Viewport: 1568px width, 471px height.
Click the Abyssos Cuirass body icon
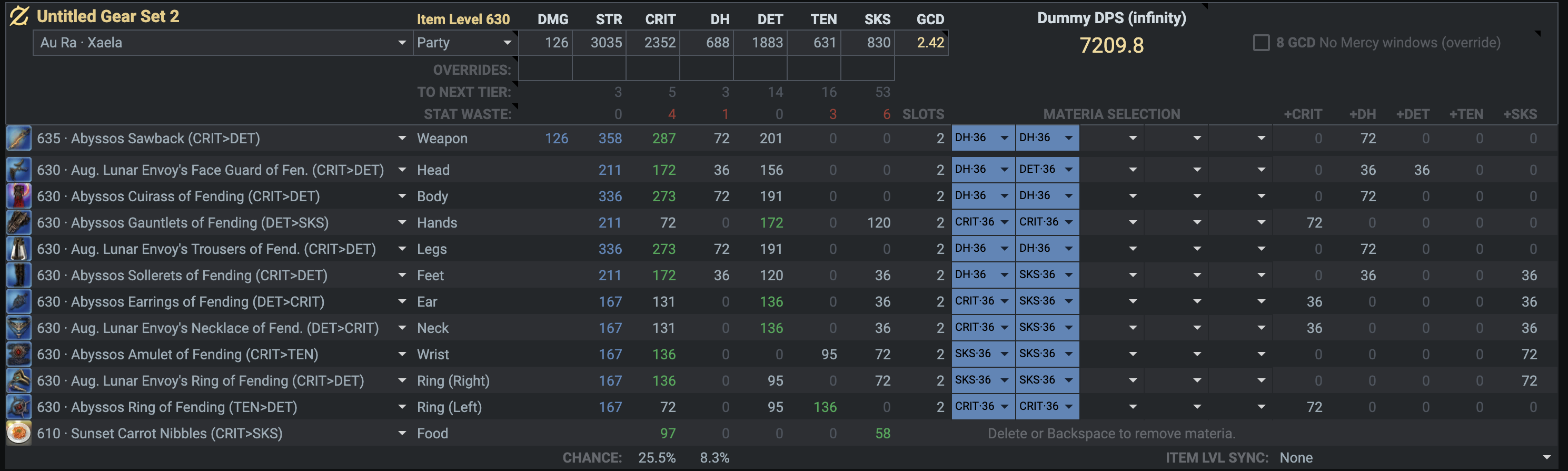18,196
